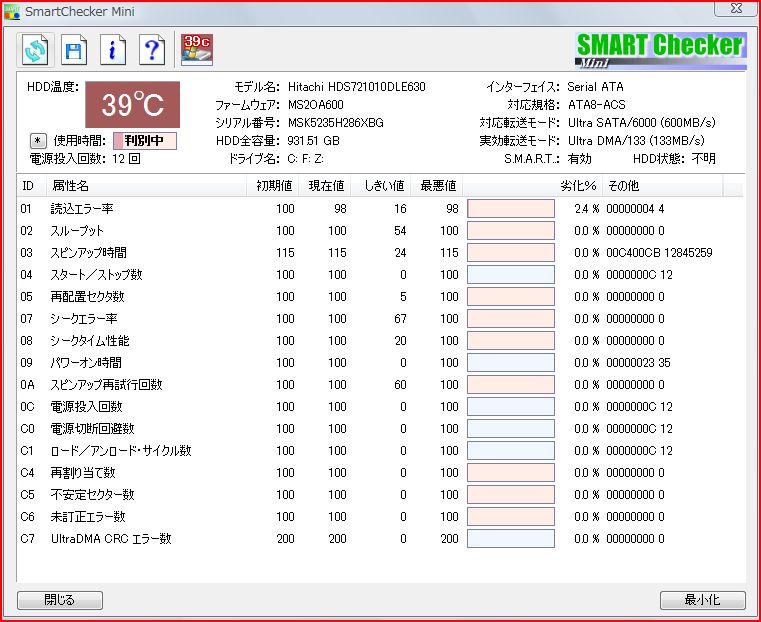The height and width of the screenshot is (622, 761).
Task: Click the 現在値 column header
Action: coord(325,186)
